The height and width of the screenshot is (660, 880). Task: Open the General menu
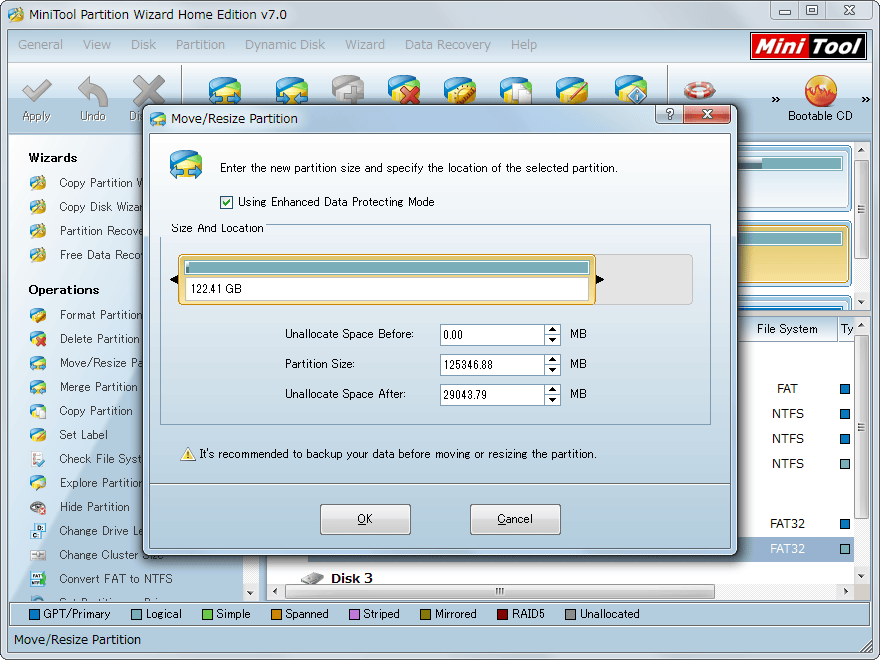pos(40,45)
